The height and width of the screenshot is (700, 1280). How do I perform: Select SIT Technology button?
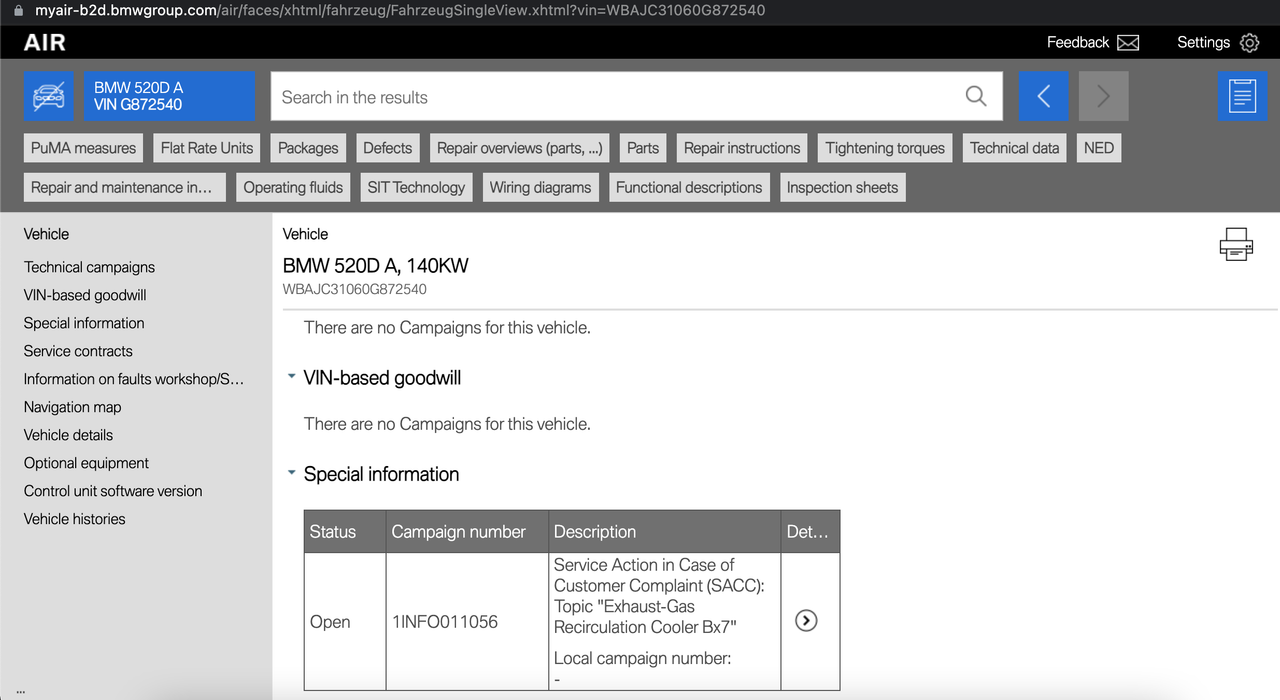416,187
